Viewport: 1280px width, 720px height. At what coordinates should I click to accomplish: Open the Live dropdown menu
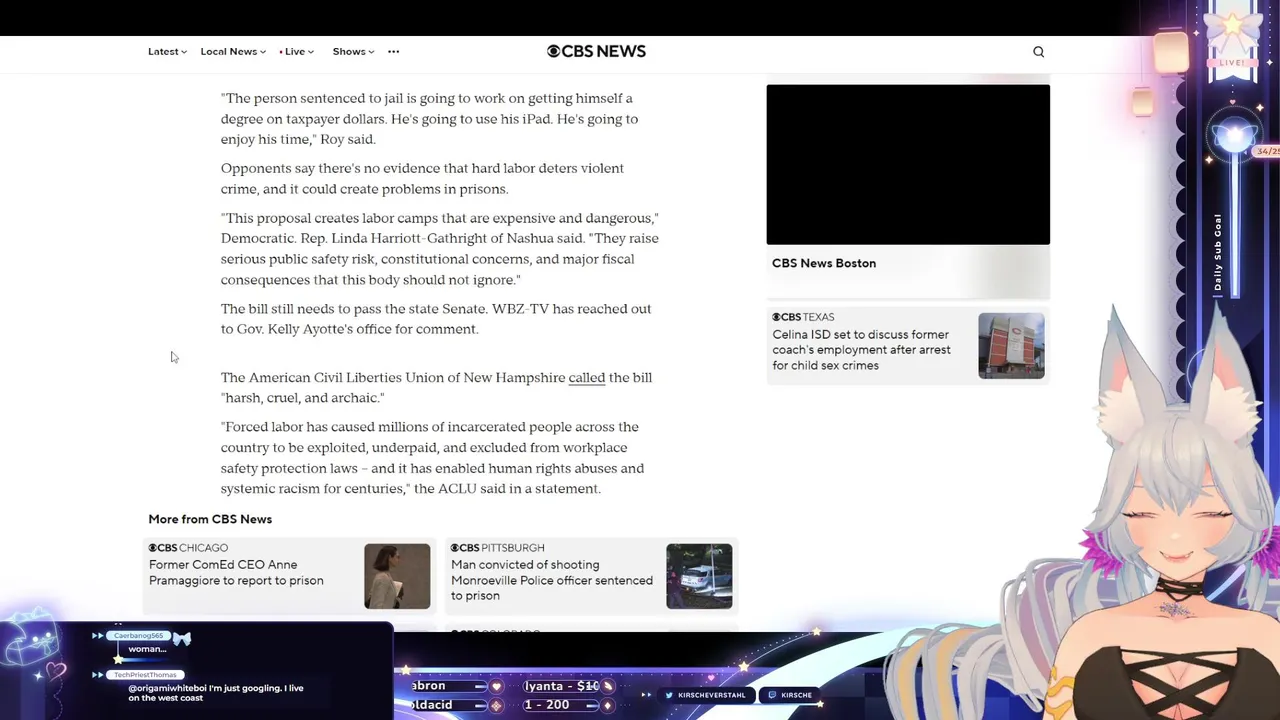296,52
